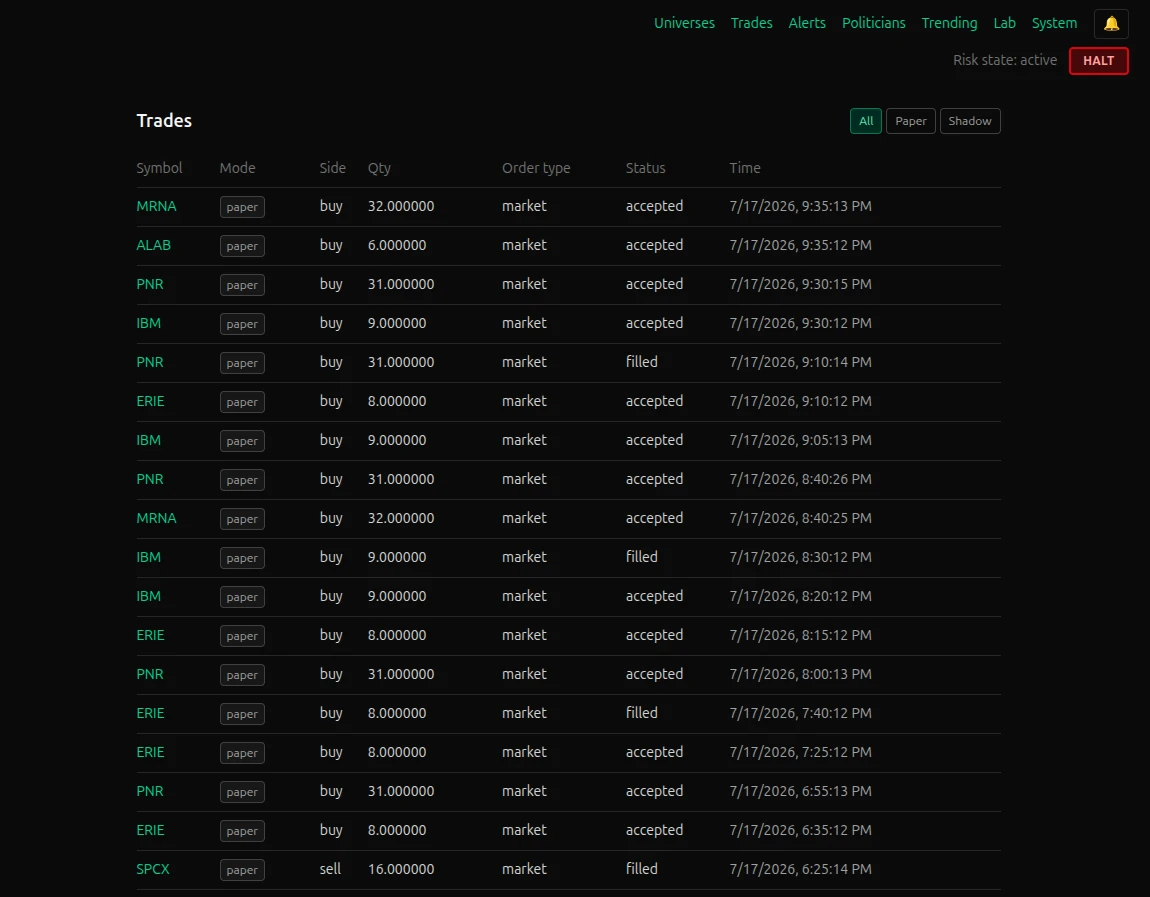1150x897 pixels.
Task: Click the Order type column header
Action: [536, 168]
